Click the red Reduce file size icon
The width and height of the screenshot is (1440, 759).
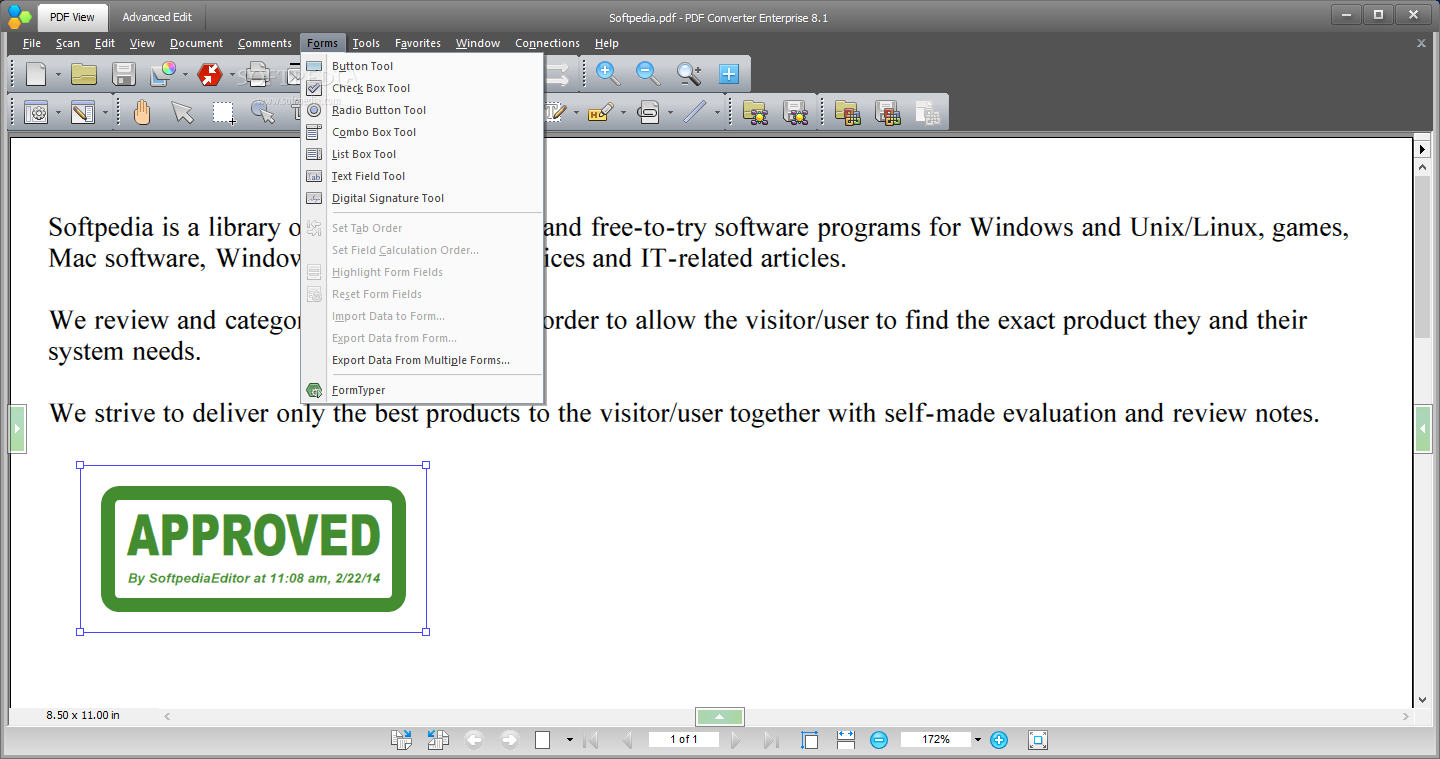[x=210, y=74]
